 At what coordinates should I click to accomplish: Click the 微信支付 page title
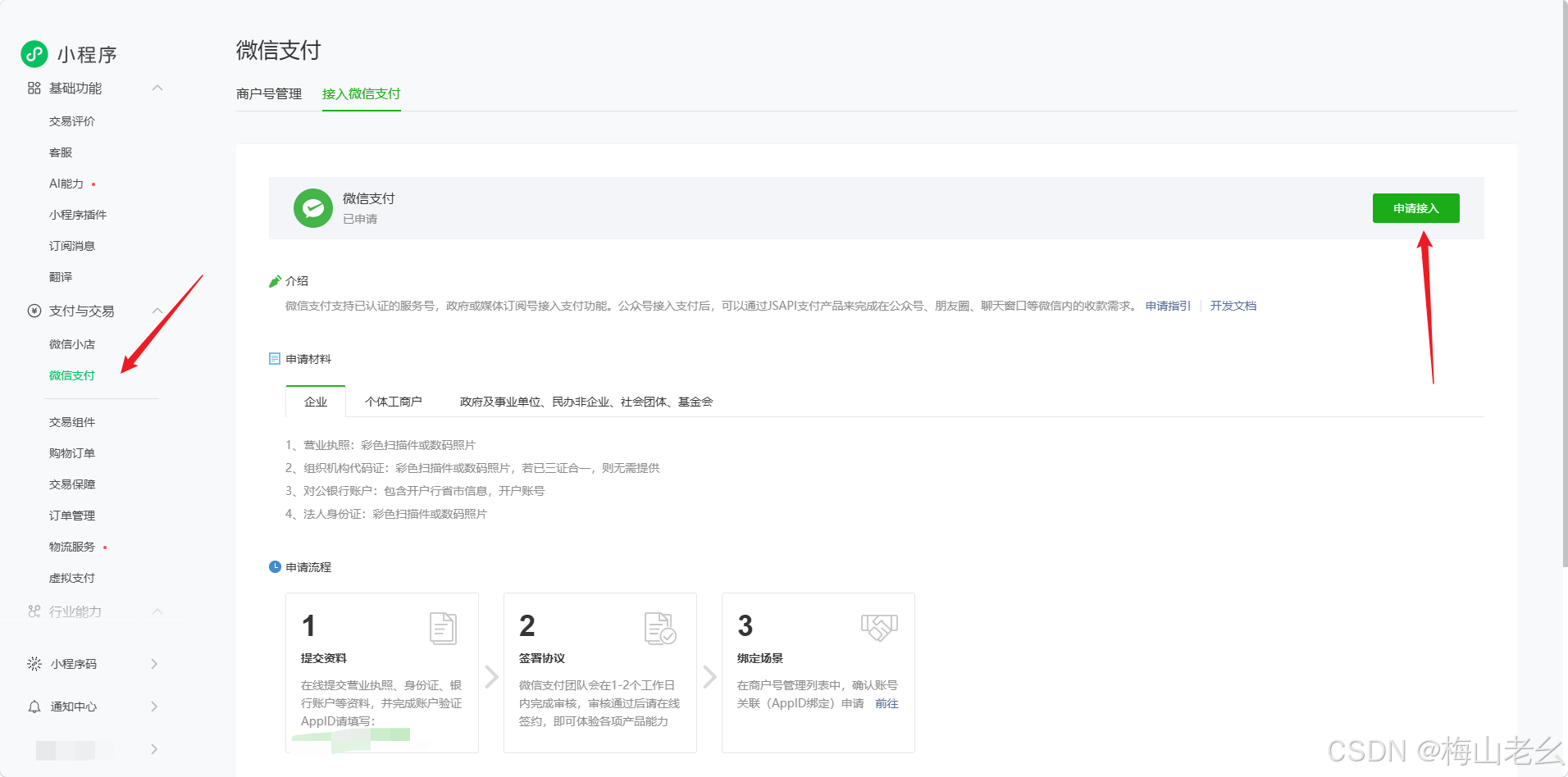click(x=279, y=50)
